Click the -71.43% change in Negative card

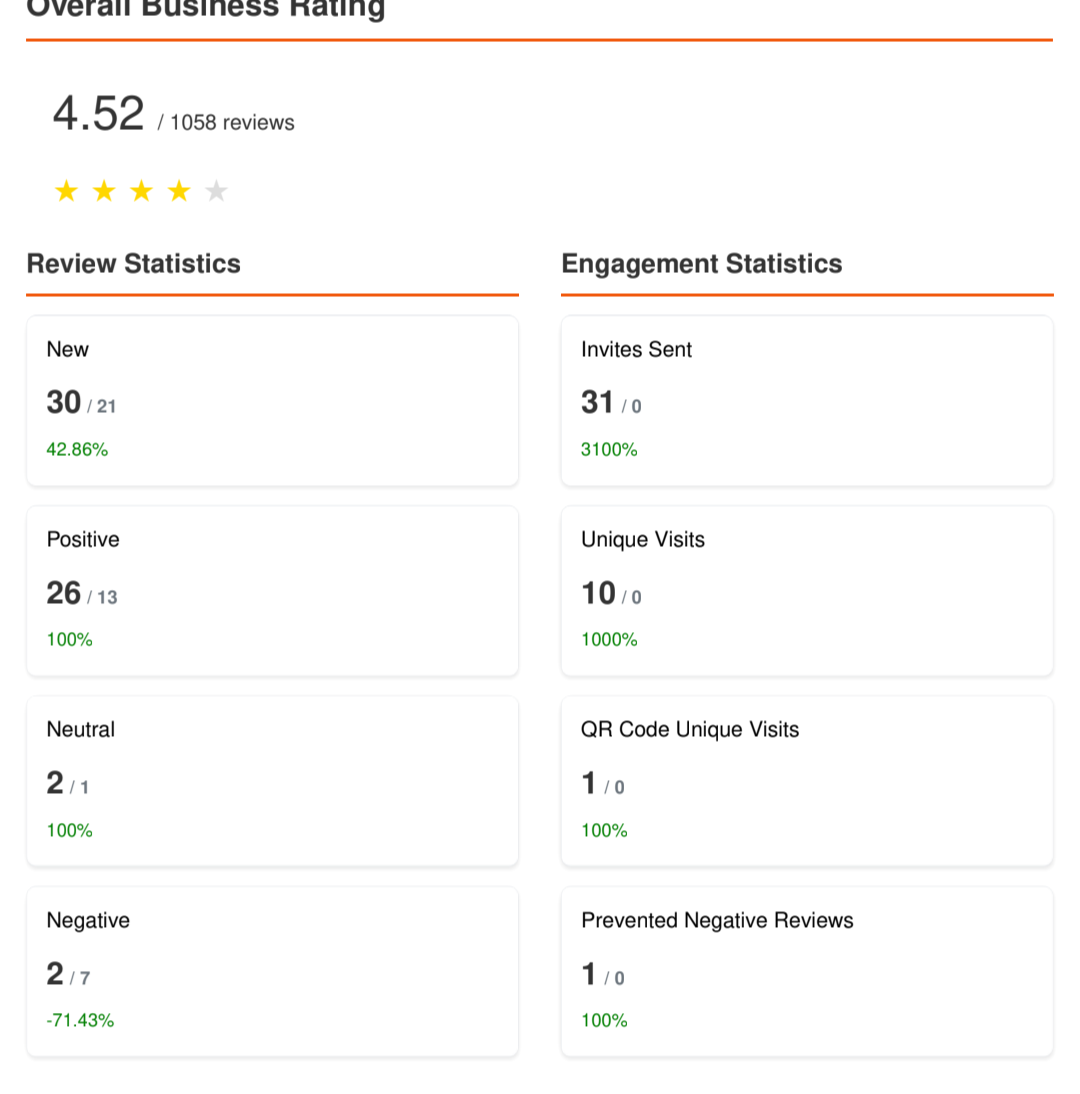[x=80, y=1021]
